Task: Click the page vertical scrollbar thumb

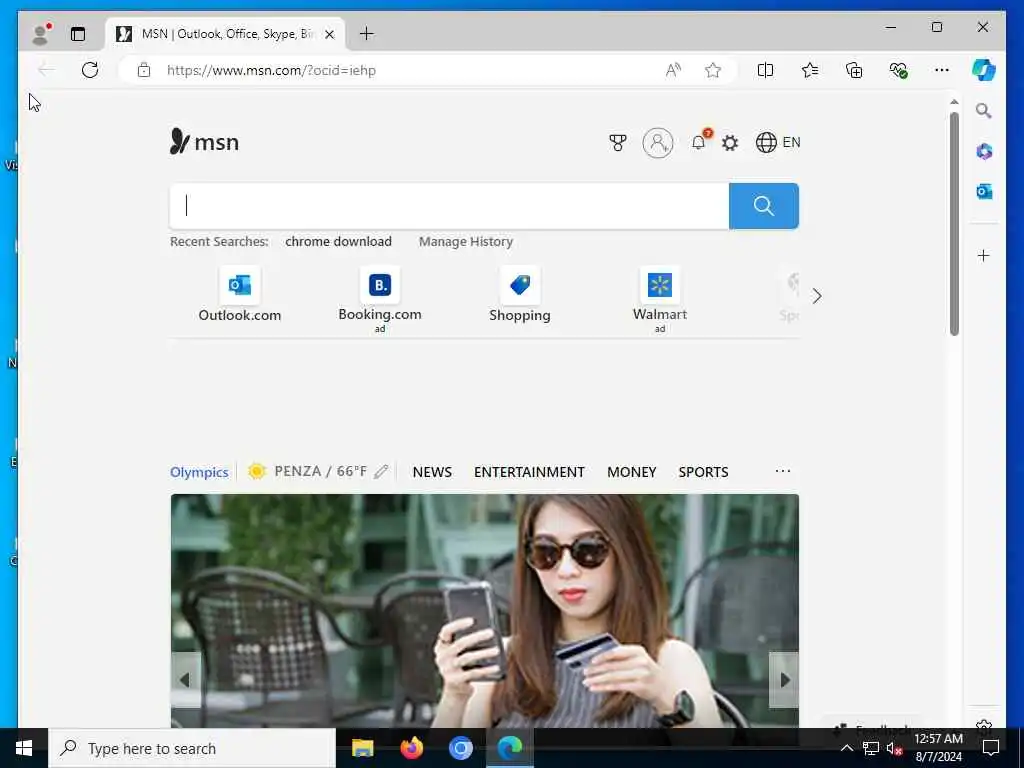Action: coord(954,224)
